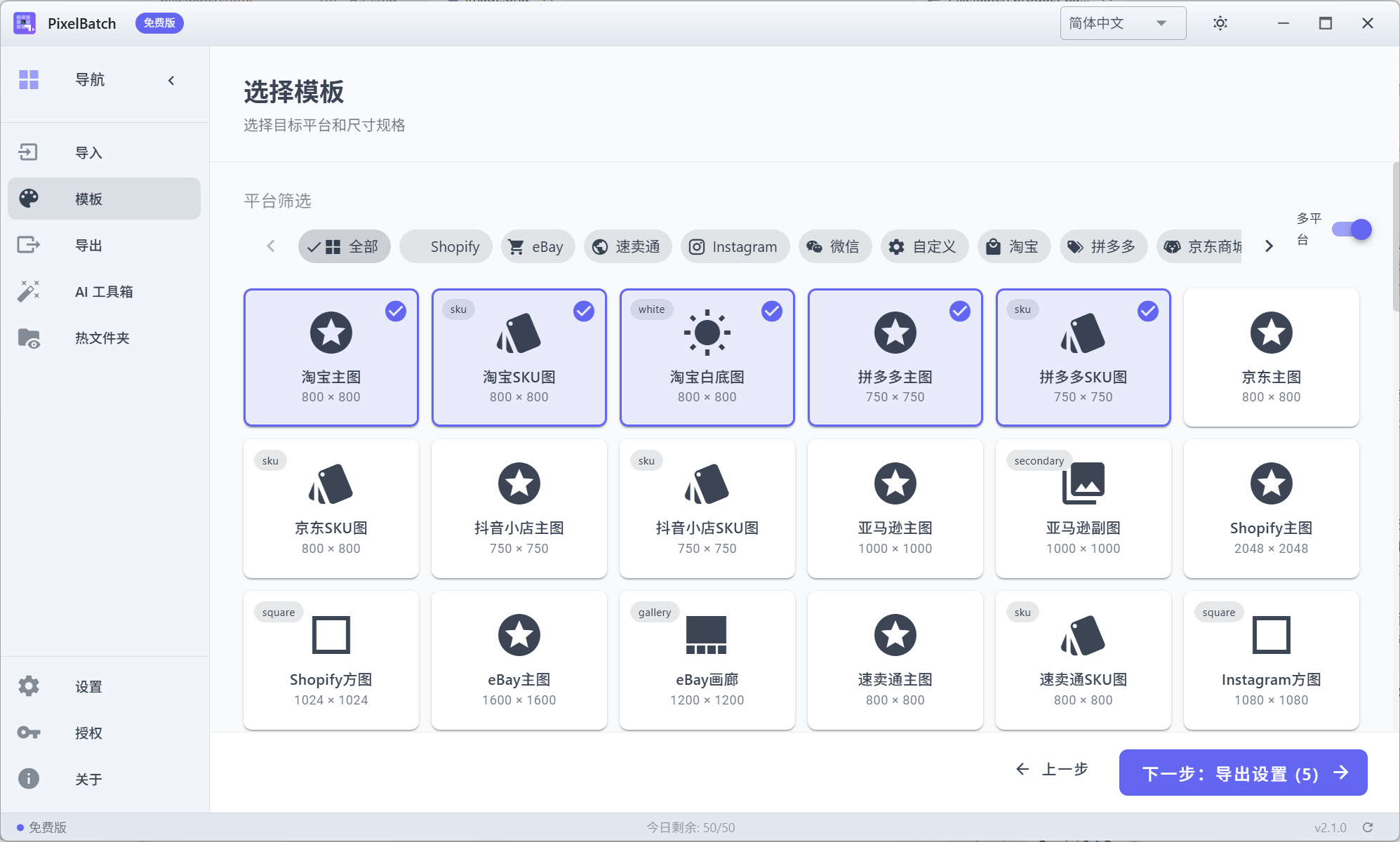Viewport: 1400px width, 842px height.
Task: Filter templates by 京东商城 chip
Action: pyautogui.click(x=1199, y=246)
